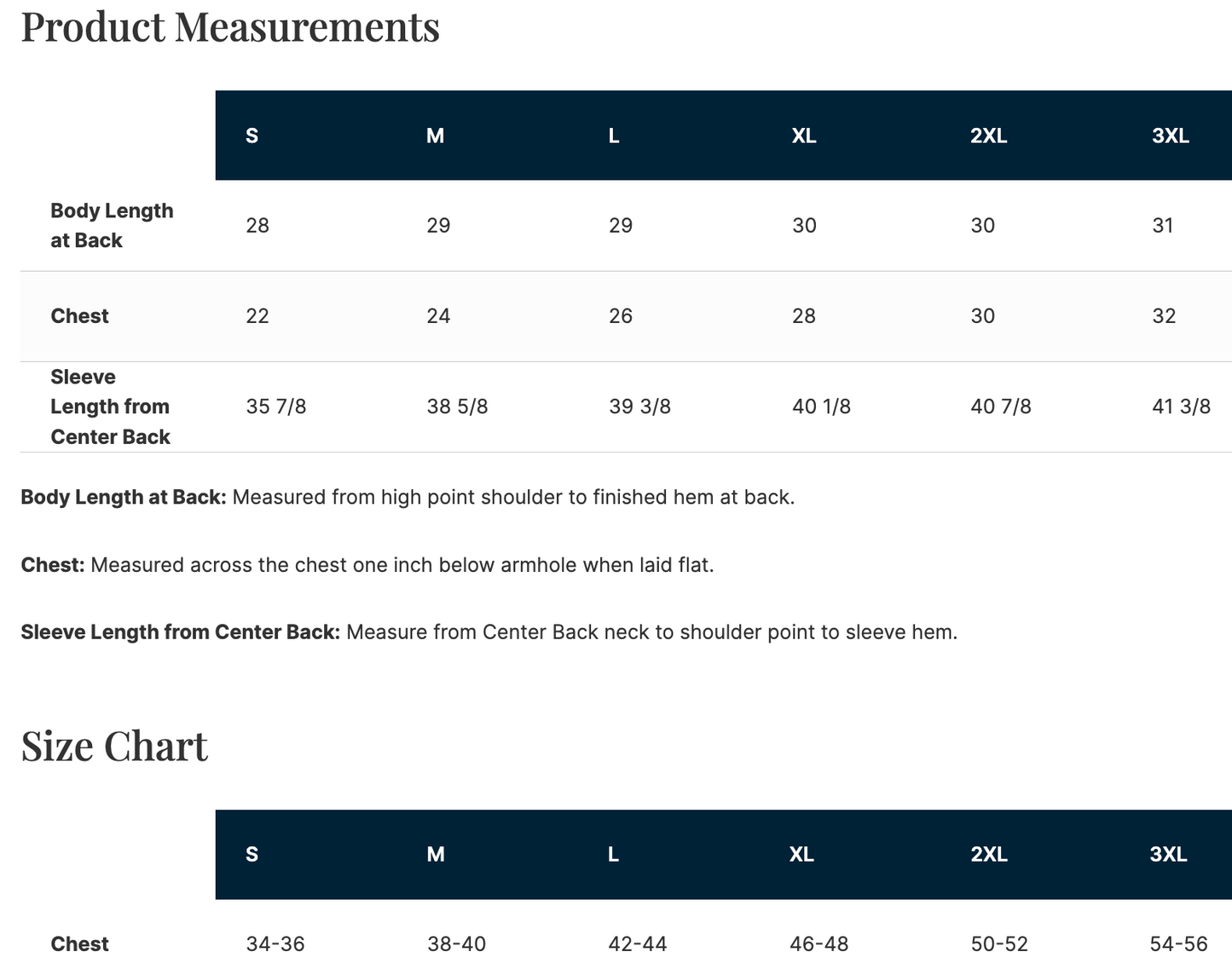Screen dimensions: 1232x969
Task: Click the 'Measured across the chest' description text
Action: 402,565
